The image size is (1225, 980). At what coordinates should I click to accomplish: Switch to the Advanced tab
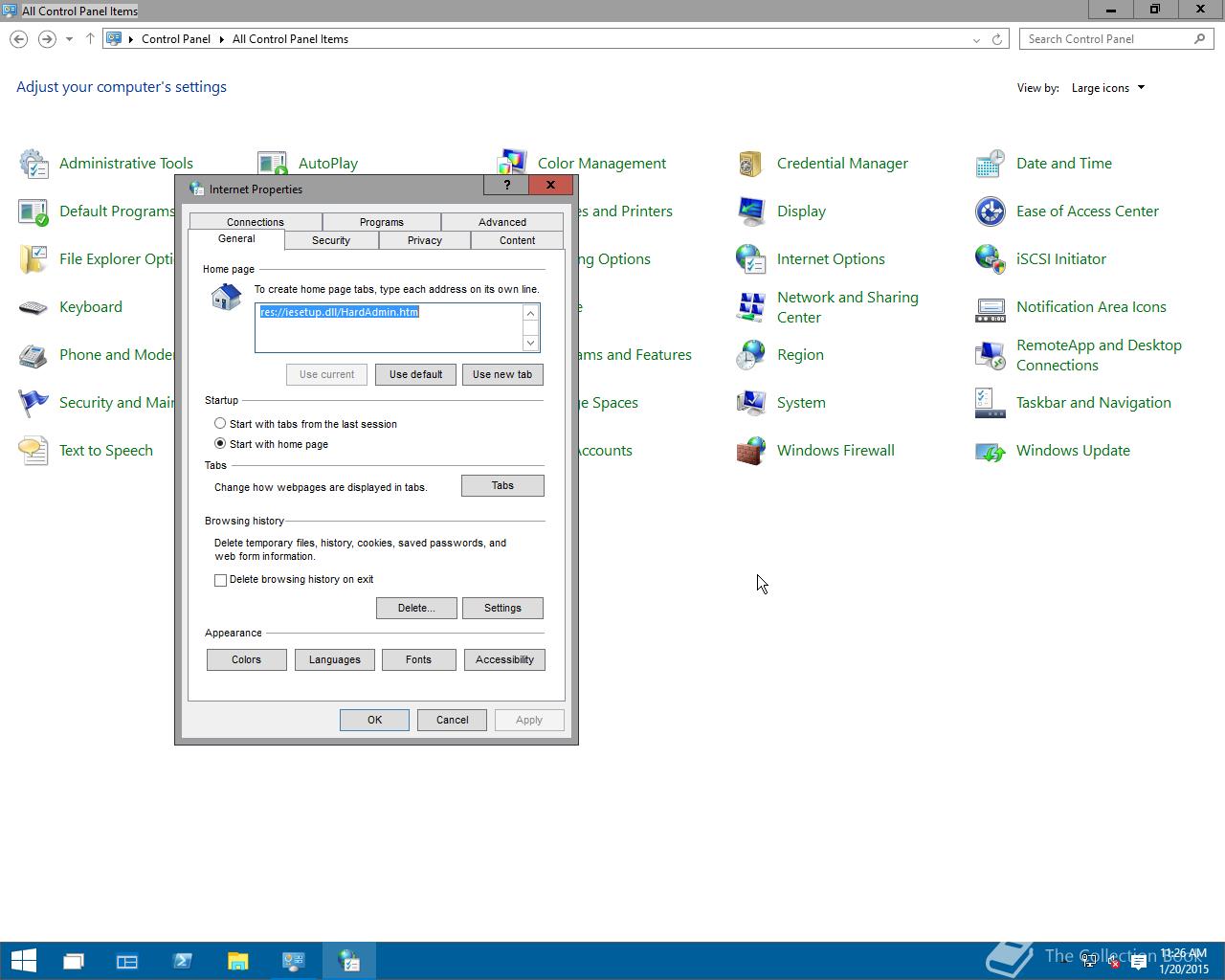tap(502, 222)
